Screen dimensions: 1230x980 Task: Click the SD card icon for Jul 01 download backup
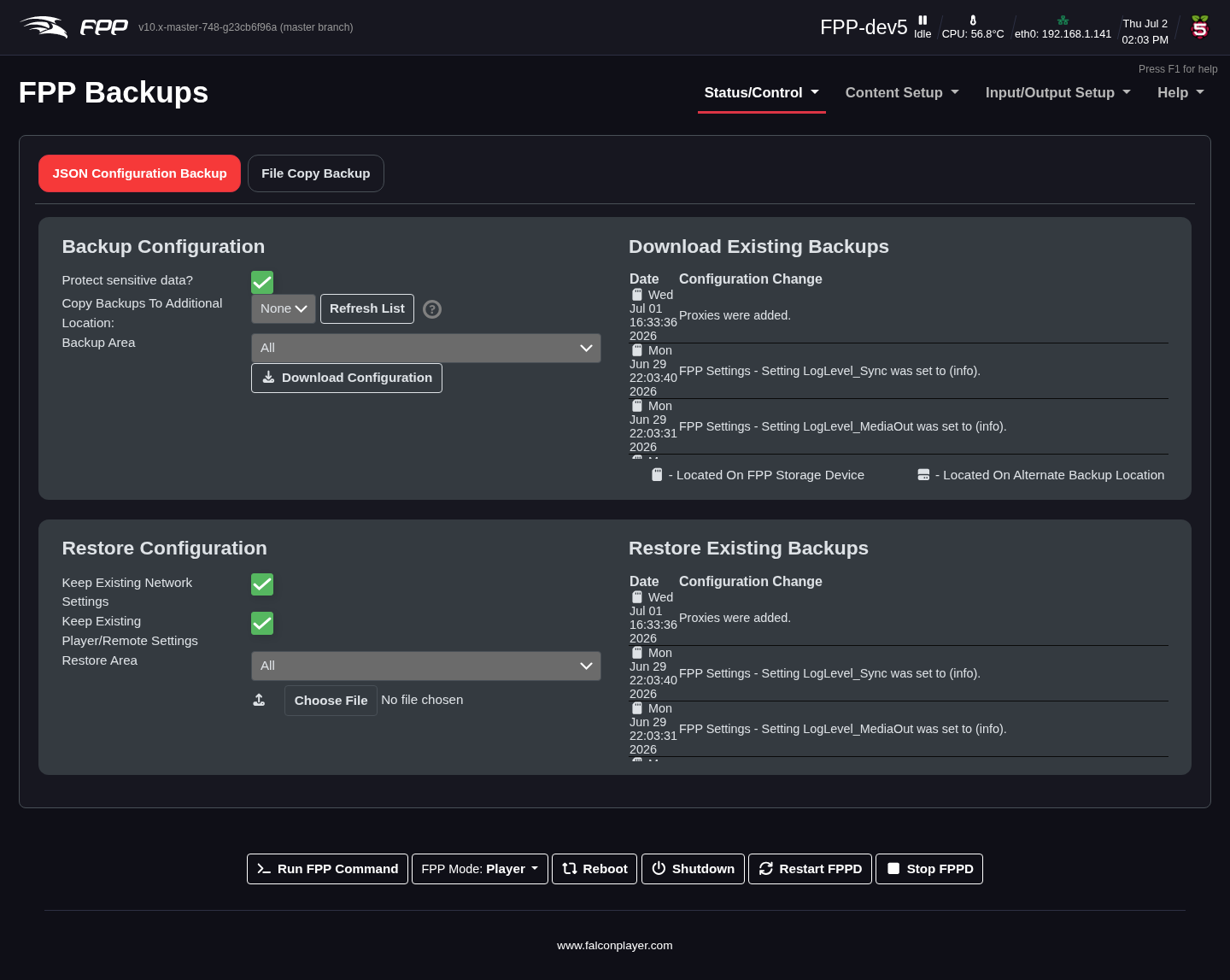pos(637,295)
